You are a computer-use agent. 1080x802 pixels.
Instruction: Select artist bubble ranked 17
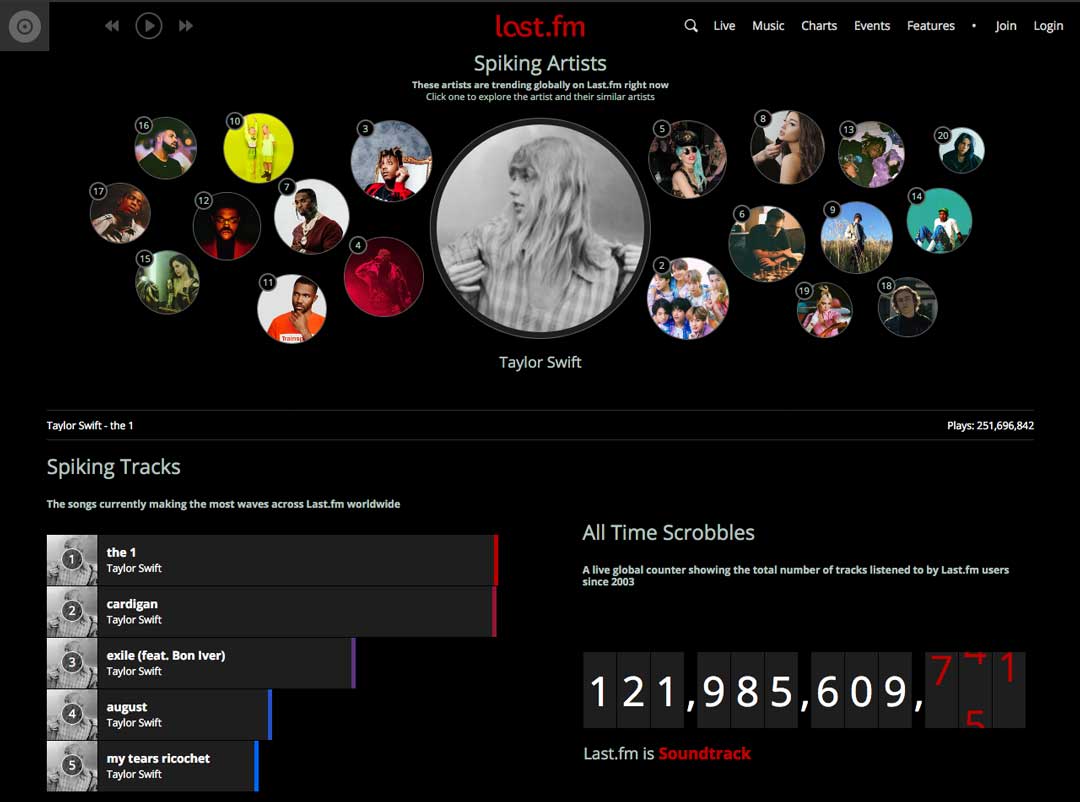point(120,213)
